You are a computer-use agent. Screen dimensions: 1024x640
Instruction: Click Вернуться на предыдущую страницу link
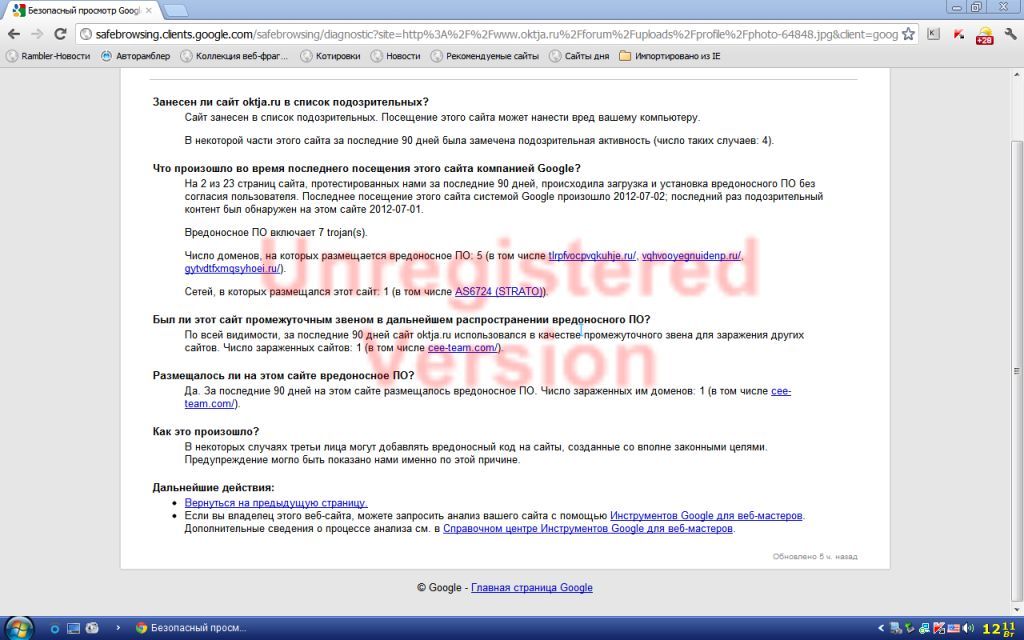[276, 503]
